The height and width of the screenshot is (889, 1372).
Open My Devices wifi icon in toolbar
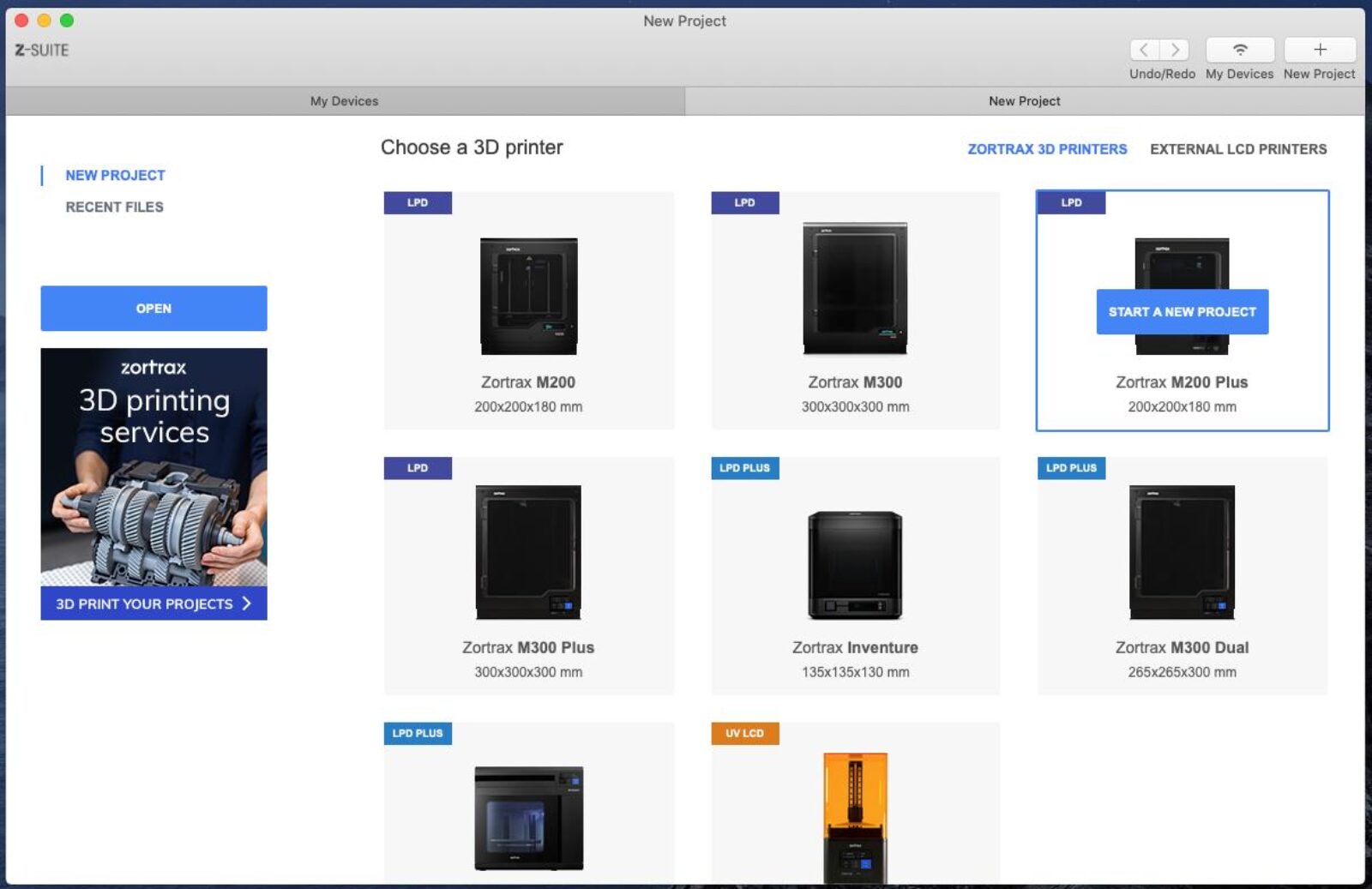tap(1240, 50)
